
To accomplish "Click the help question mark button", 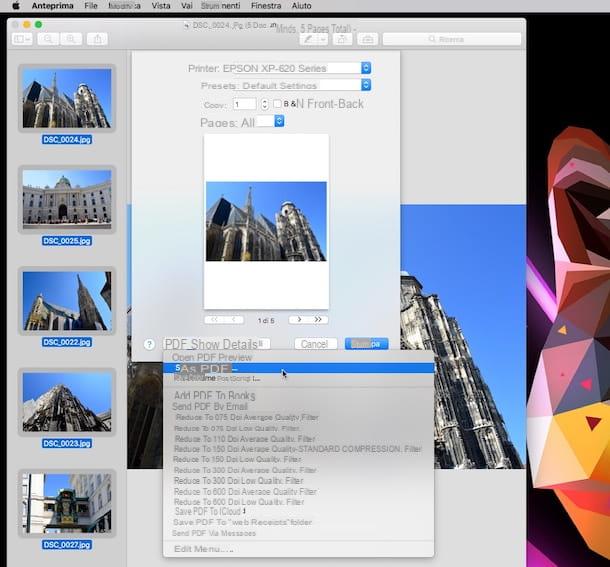I will [x=149, y=344].
